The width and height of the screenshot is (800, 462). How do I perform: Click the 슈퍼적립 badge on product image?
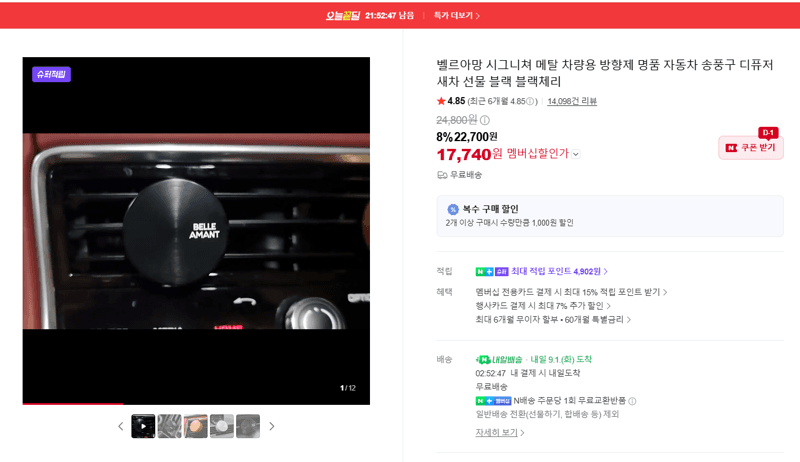click(x=52, y=74)
